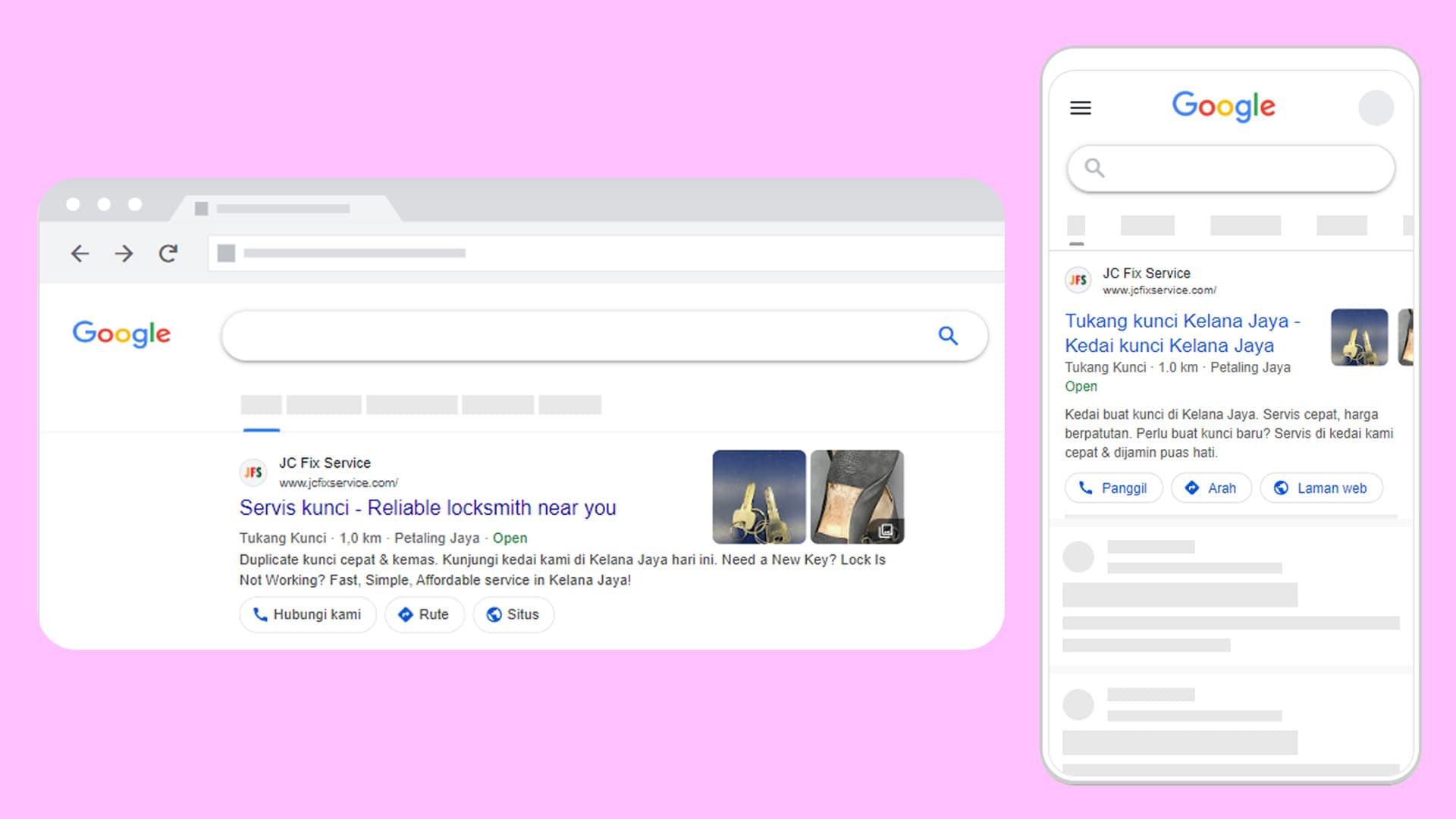Tap the Arah directions button
1456x819 pixels.
point(1211,488)
